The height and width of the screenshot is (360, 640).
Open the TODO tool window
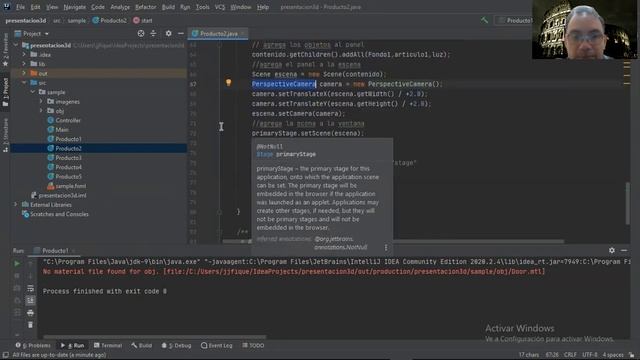click(253, 345)
